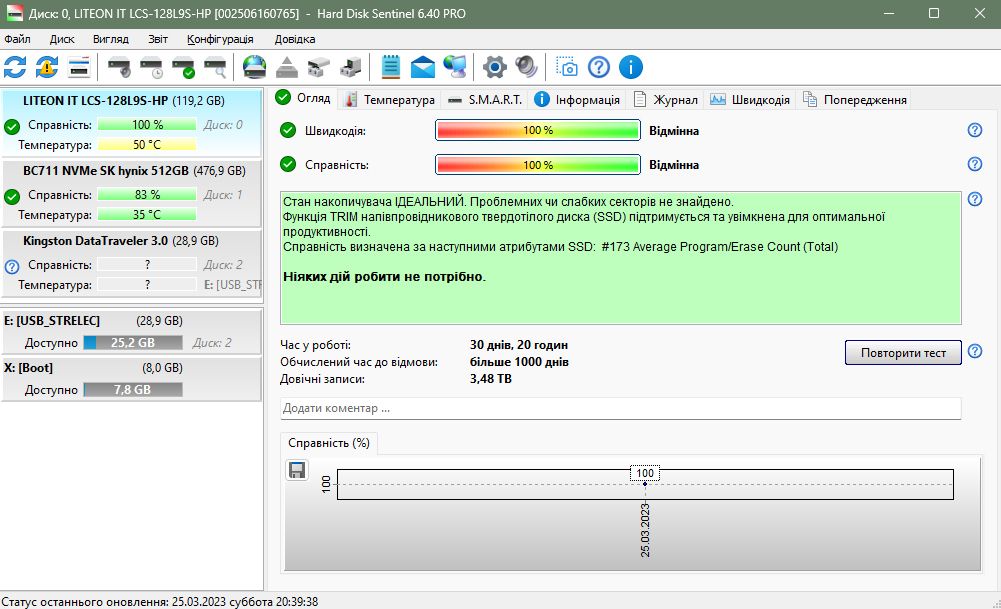Click the disk panel layout toolbar icon
1001x609 pixels.
coord(79,67)
